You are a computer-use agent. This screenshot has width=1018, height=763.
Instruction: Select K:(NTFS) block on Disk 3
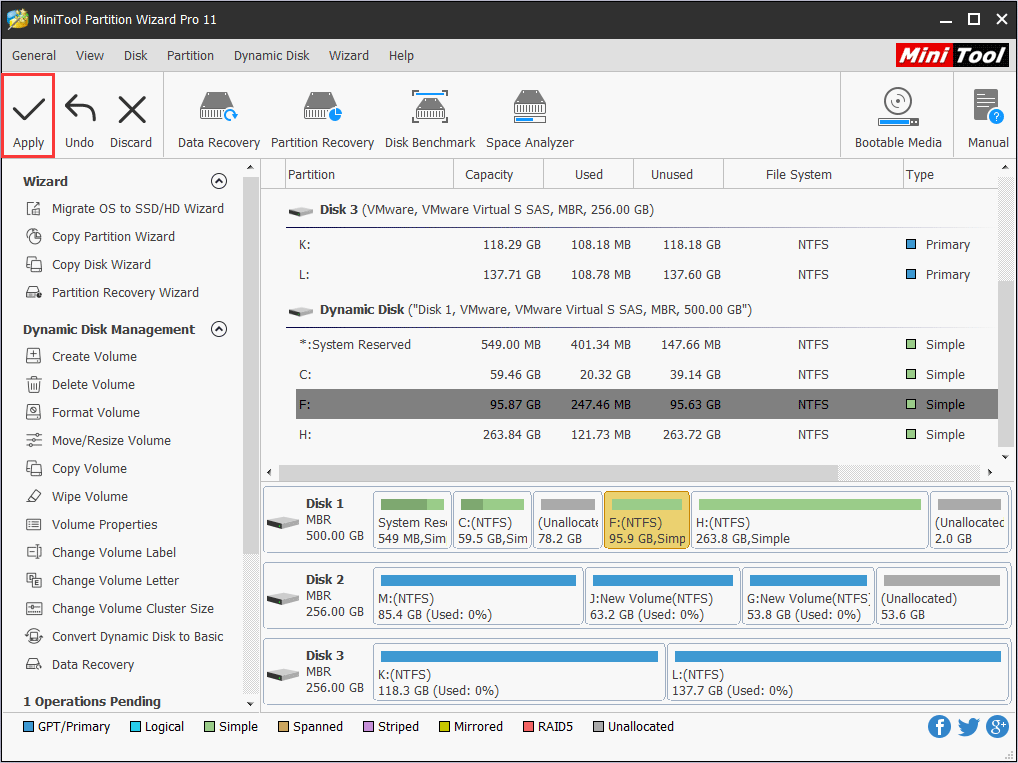(519, 672)
